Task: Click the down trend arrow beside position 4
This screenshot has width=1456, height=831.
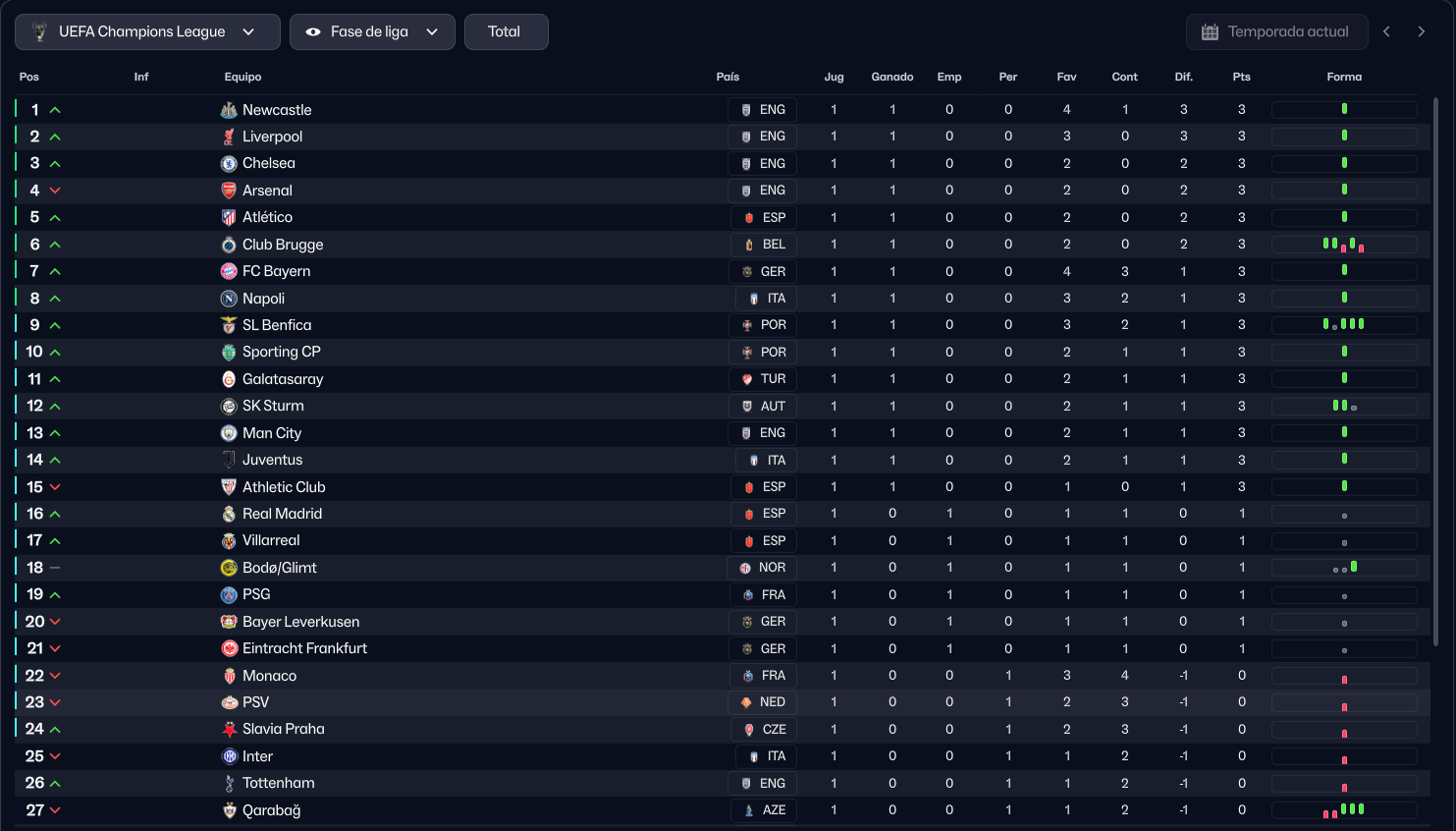Action: [55, 191]
